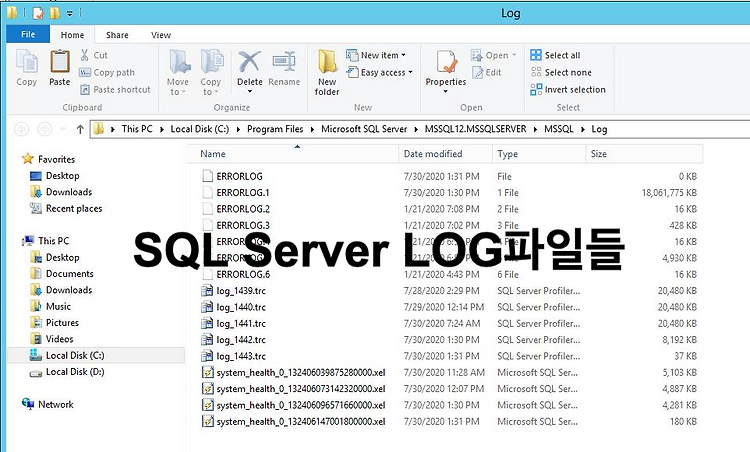Screen dimensions: 750x452
Task: Open the Easy access dropdown
Action: click(380, 72)
